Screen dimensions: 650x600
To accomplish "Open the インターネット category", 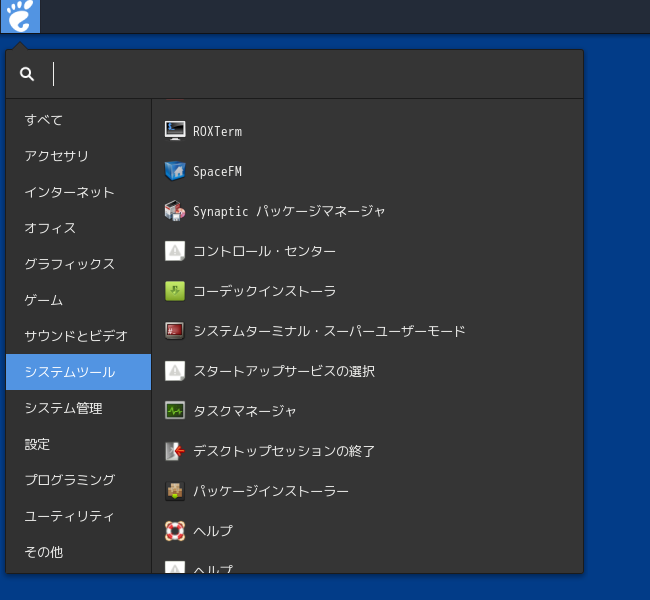I will (x=78, y=192).
